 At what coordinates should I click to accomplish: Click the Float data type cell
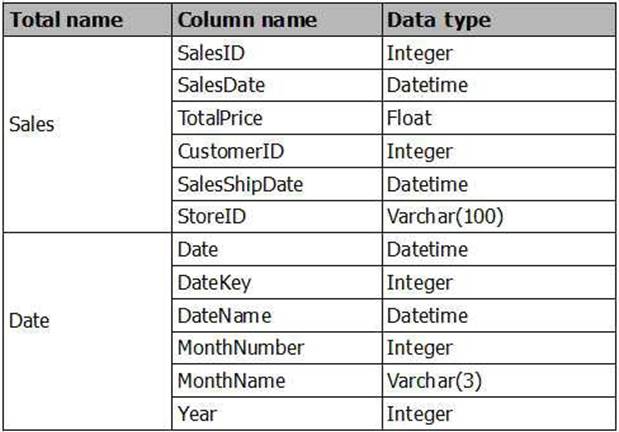click(x=409, y=118)
